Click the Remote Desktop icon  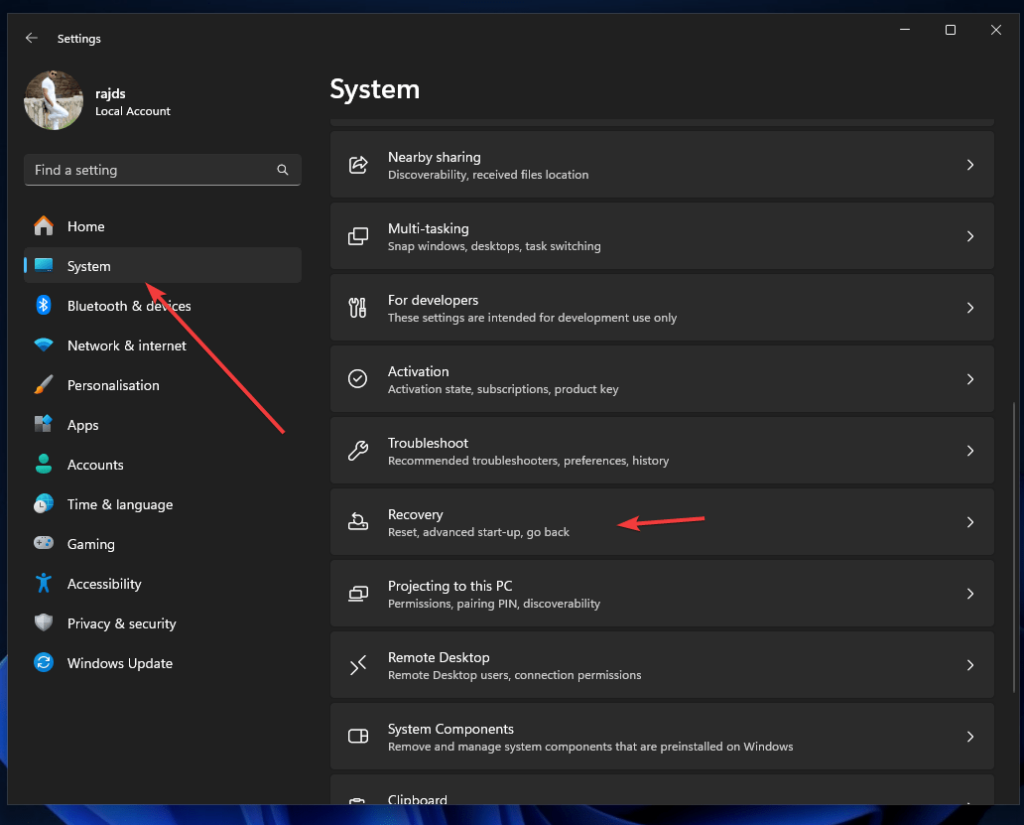coord(358,665)
